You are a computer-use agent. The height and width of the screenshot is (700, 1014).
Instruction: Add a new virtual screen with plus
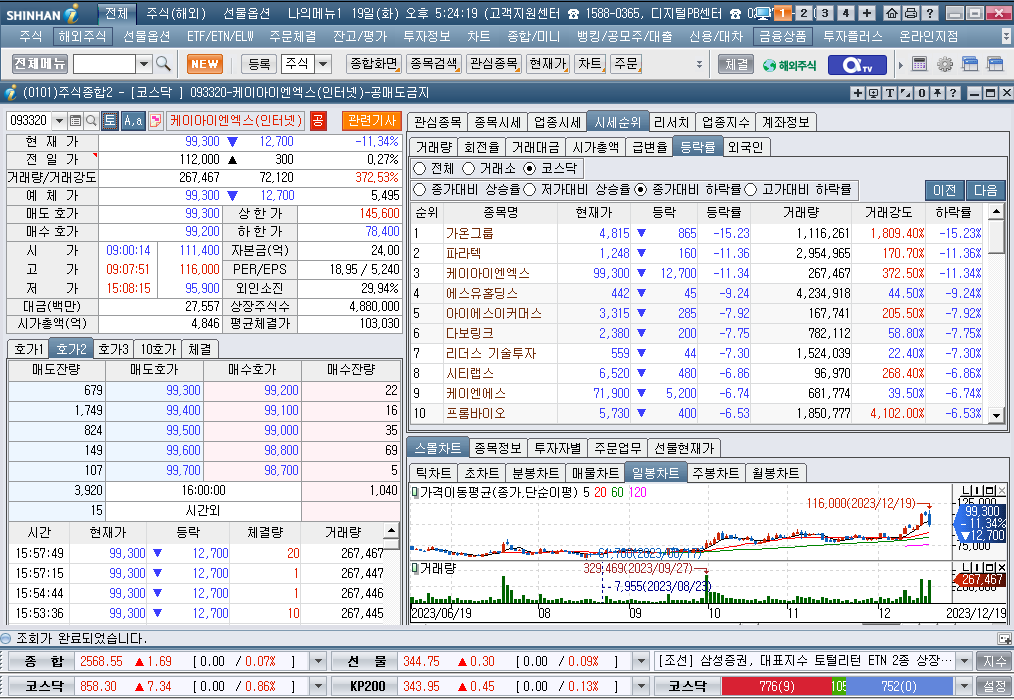(x=867, y=13)
